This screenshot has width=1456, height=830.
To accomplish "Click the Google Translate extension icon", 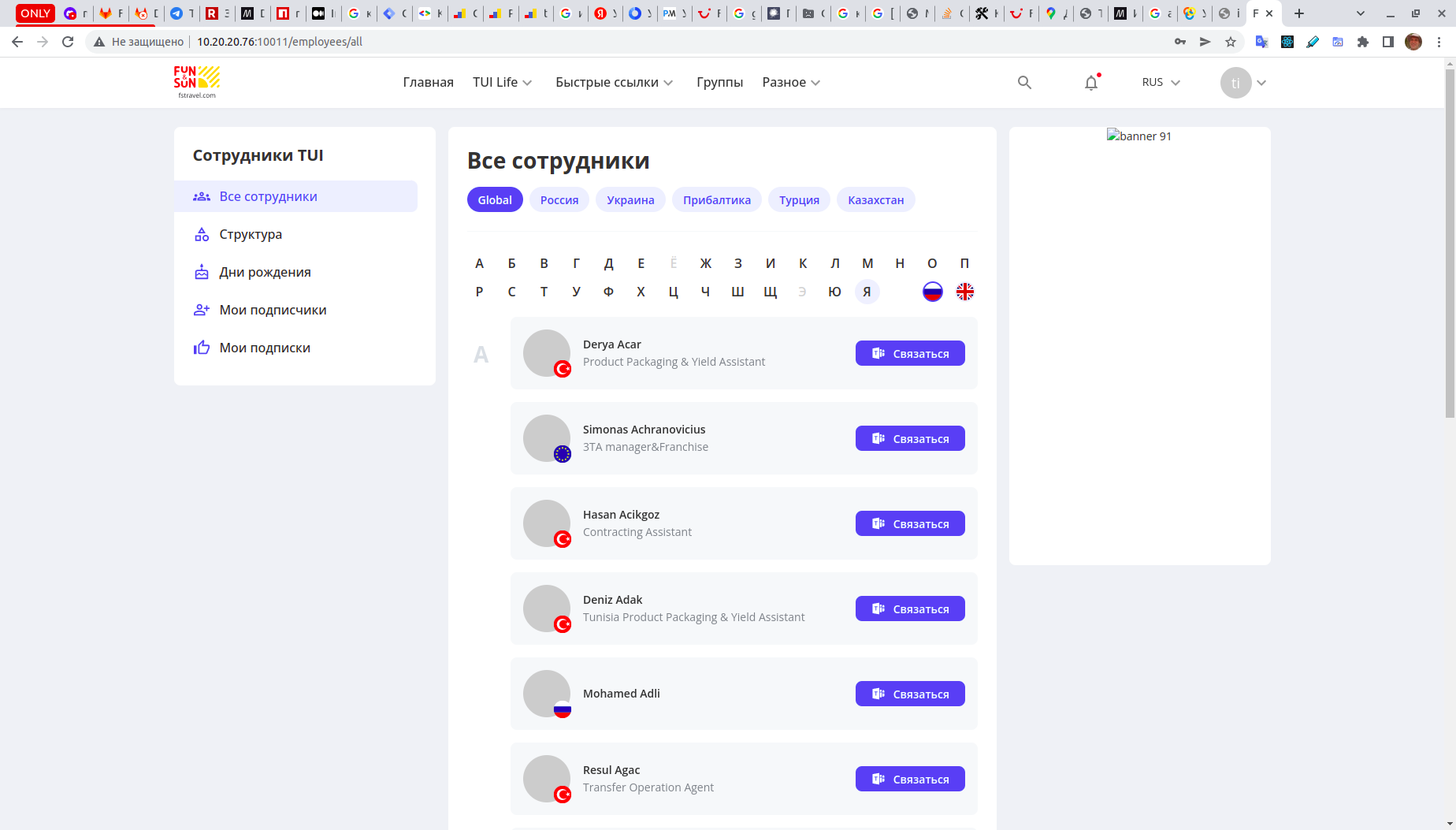I will (1261, 42).
